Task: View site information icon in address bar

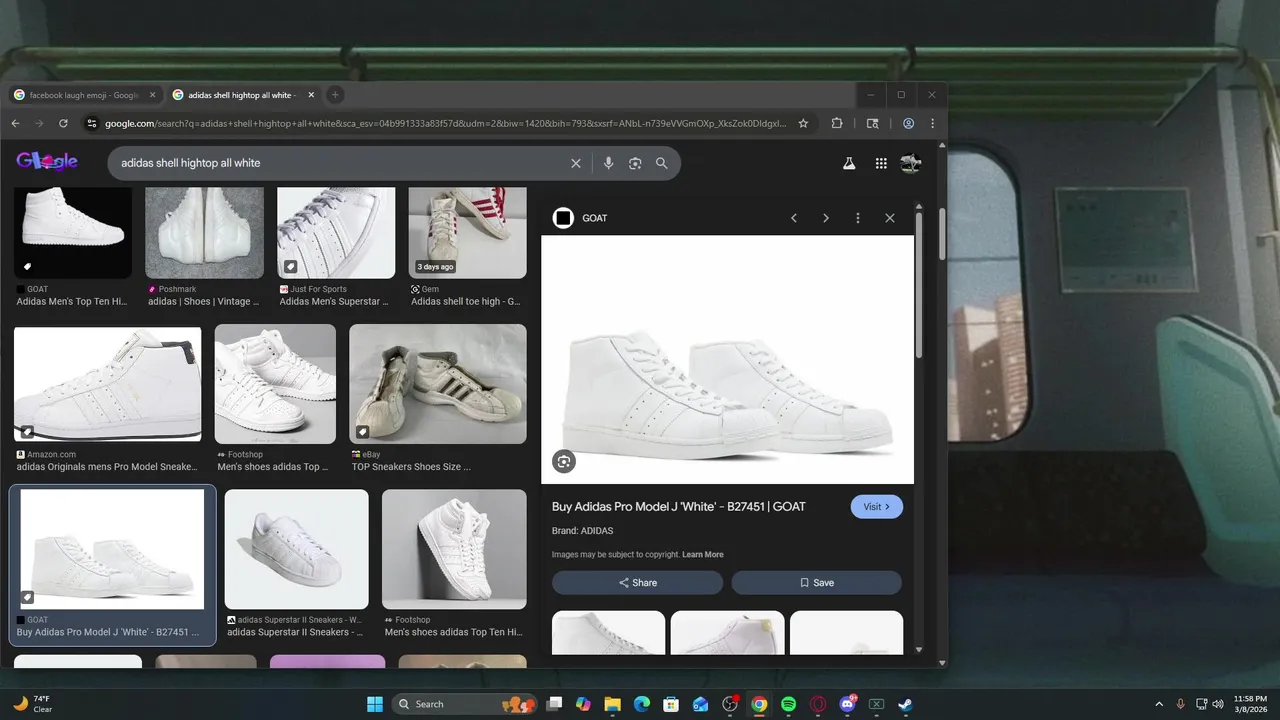Action: [92, 123]
